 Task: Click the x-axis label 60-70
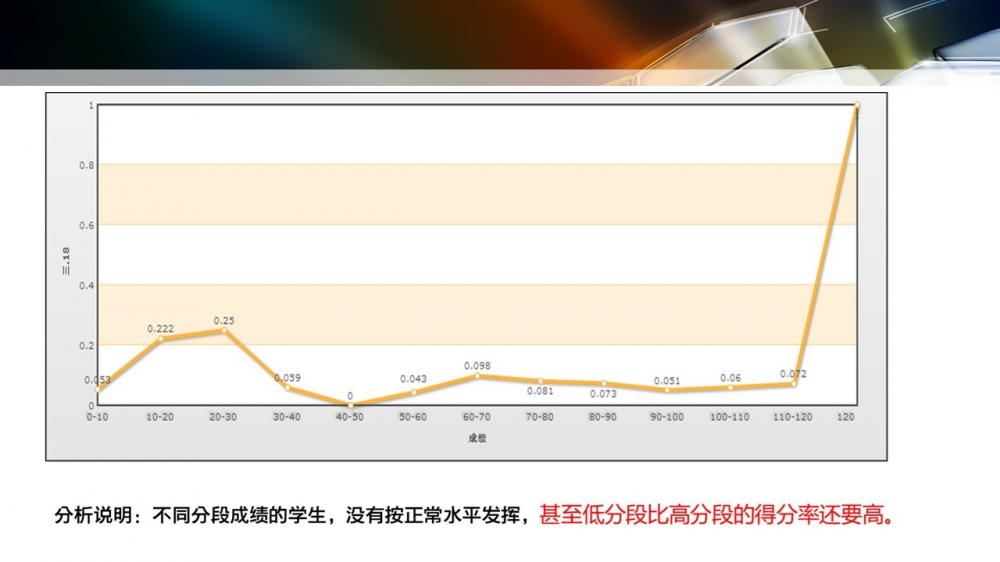[x=477, y=417]
